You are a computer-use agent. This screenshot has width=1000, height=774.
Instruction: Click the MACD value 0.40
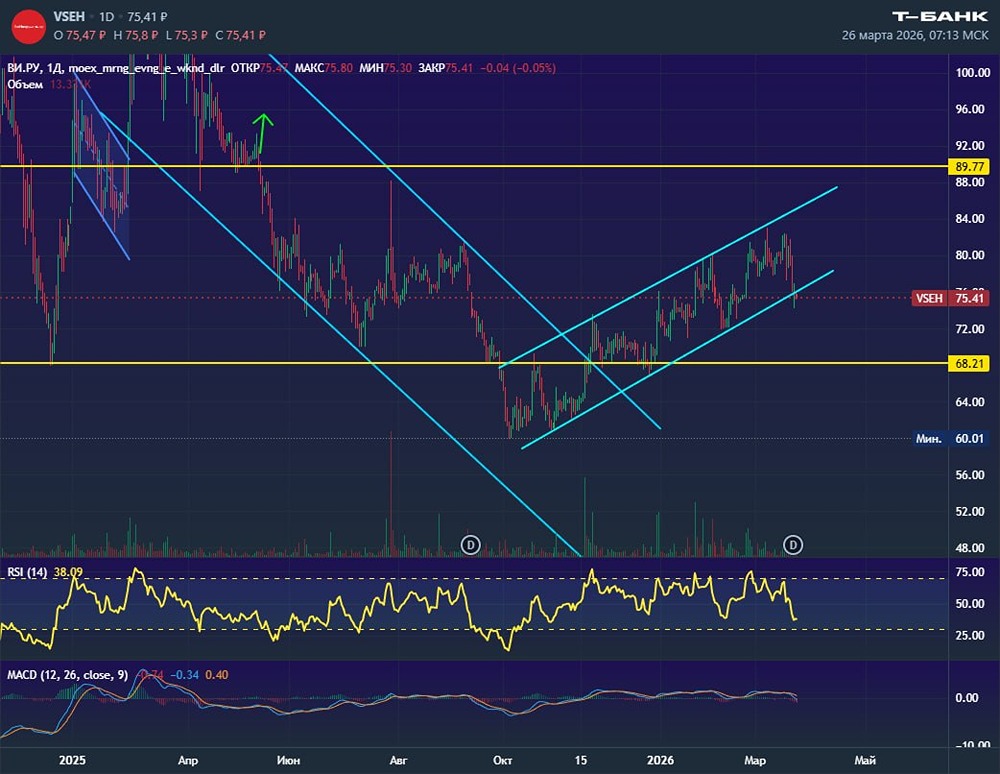[x=217, y=675]
